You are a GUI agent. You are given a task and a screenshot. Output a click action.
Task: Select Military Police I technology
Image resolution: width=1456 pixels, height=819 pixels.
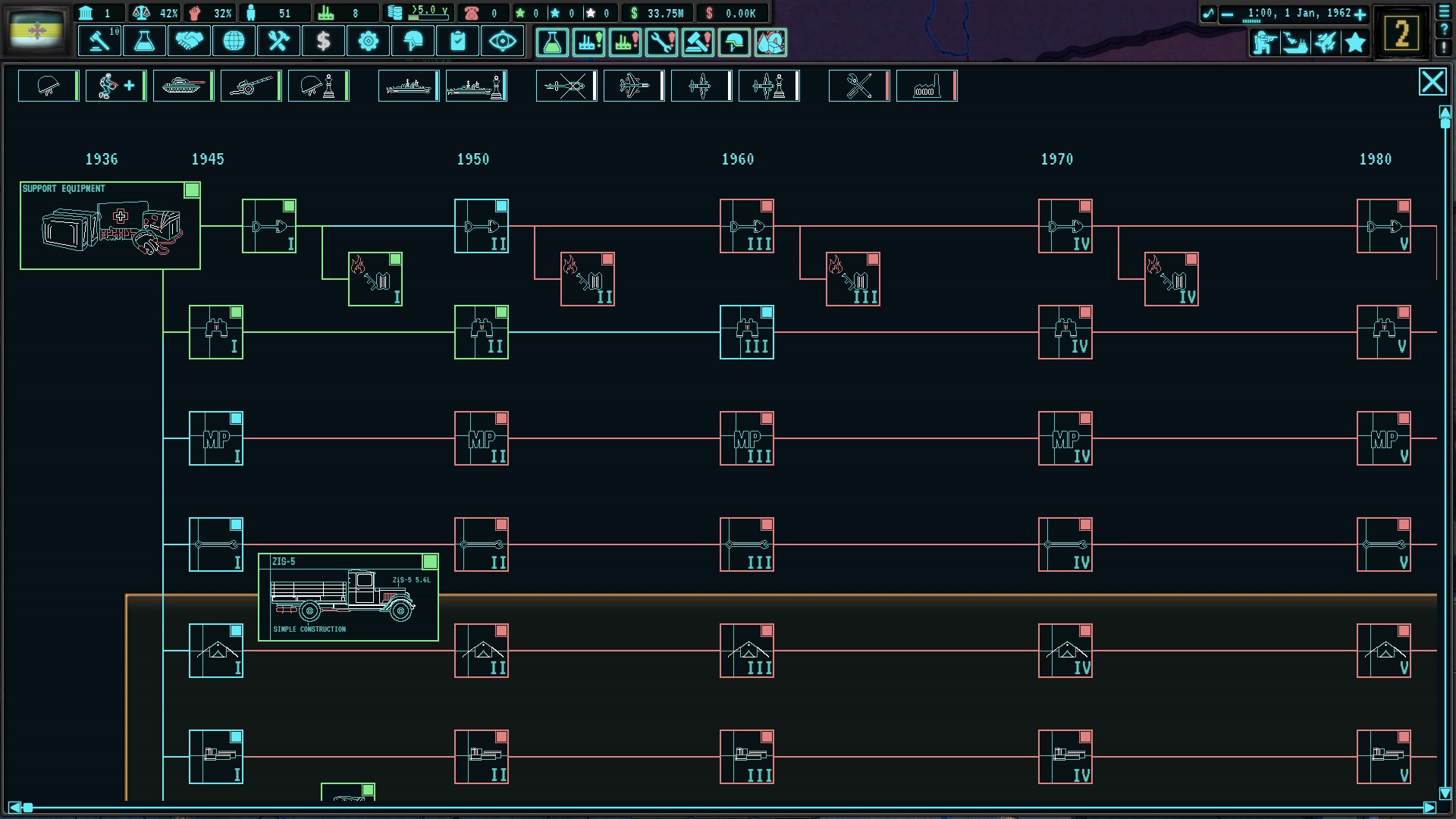point(216,438)
